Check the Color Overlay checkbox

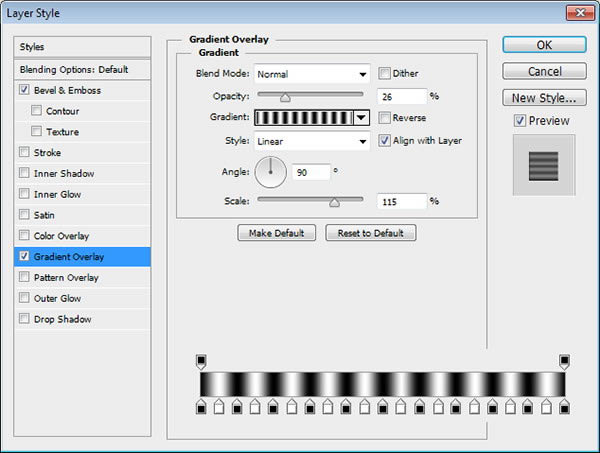click(x=24, y=235)
